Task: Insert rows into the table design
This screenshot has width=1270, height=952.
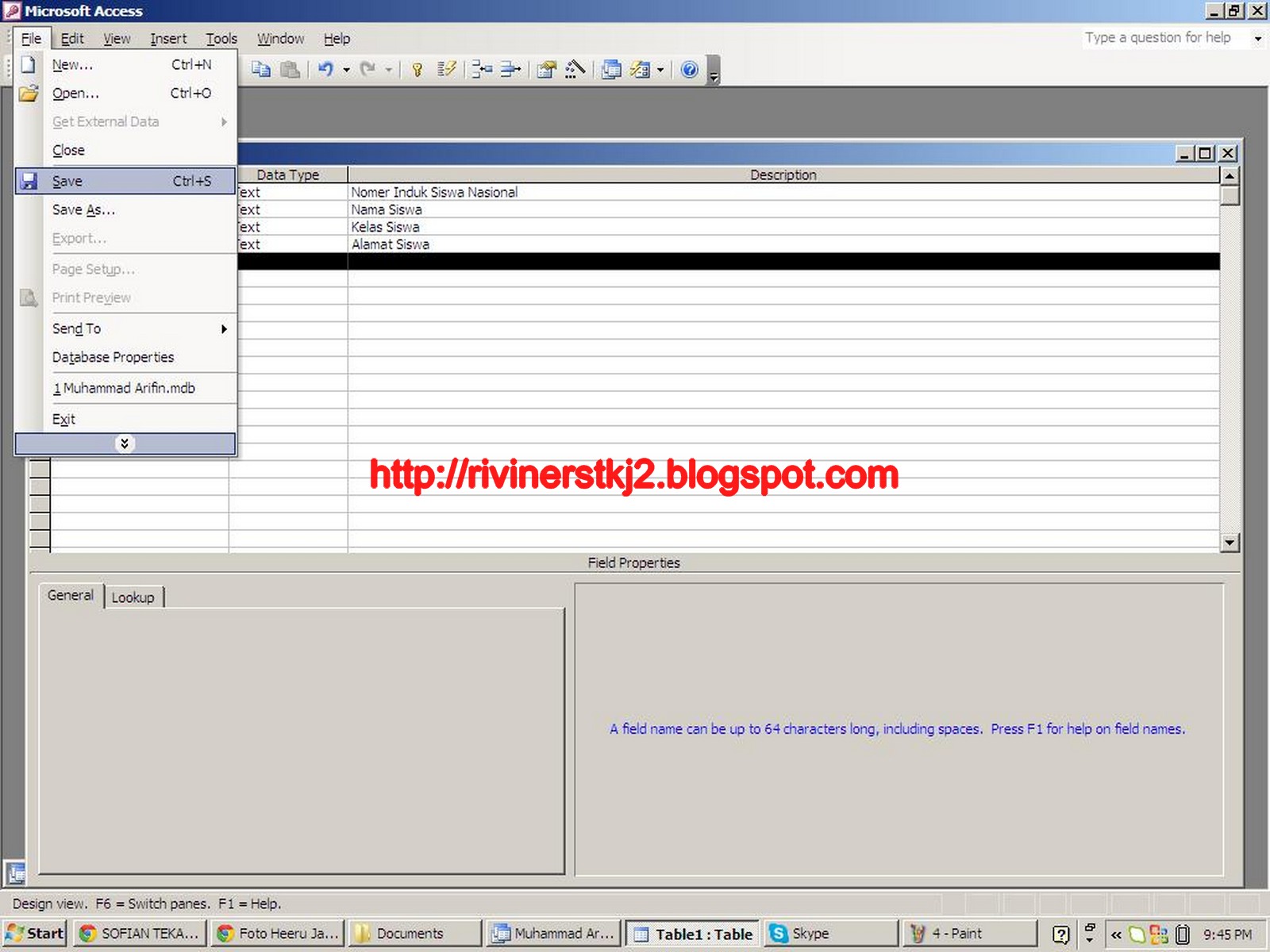Action: tap(479, 70)
